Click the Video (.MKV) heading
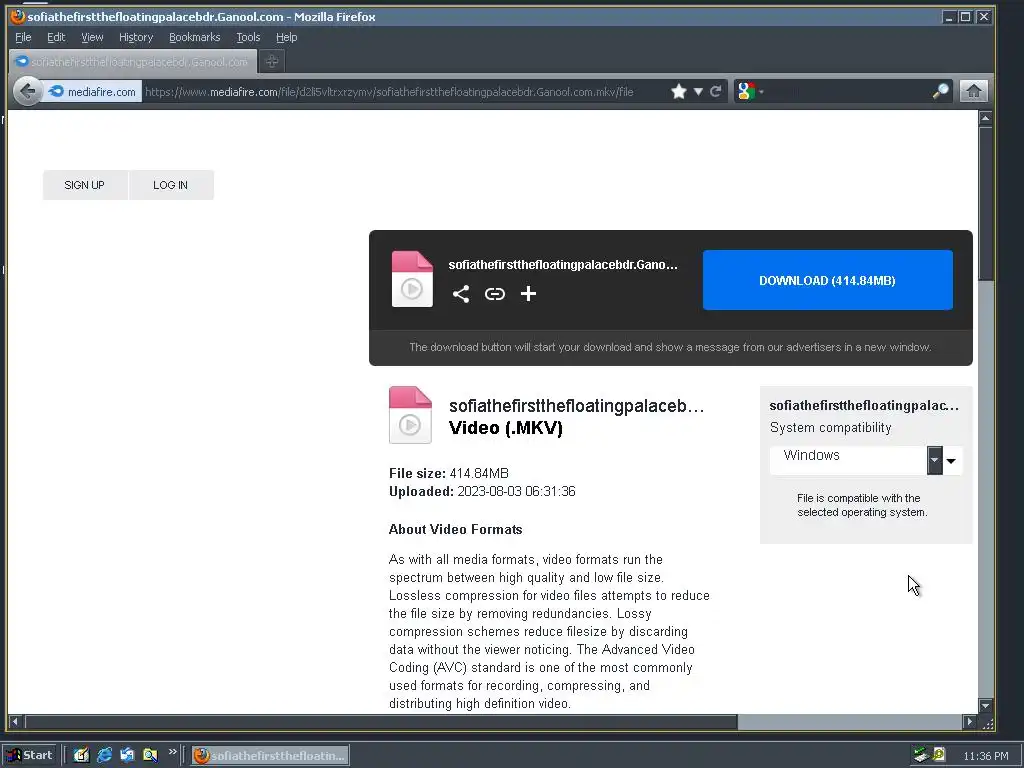The width and height of the screenshot is (1024, 768). (505, 428)
